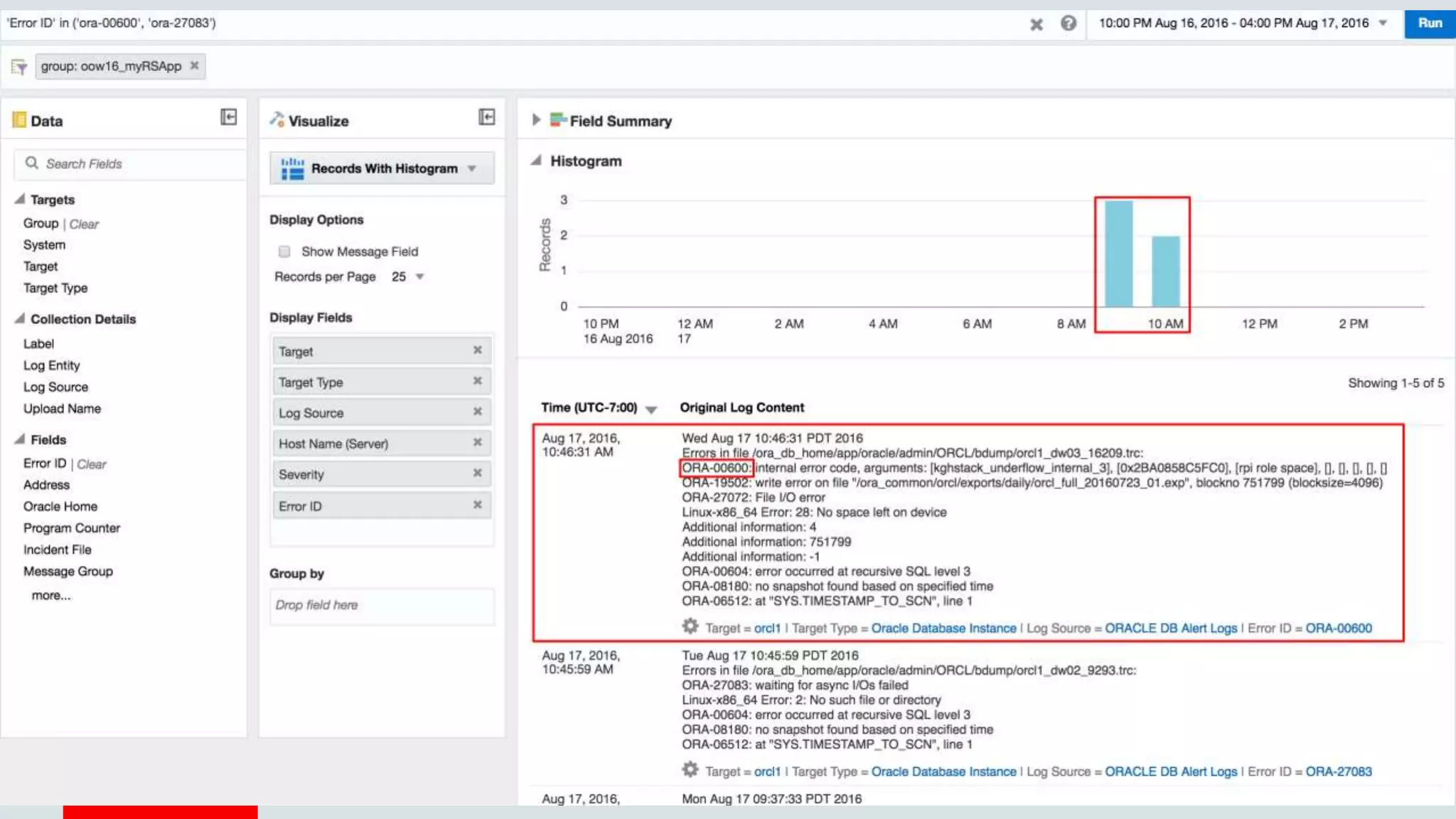Open gear options for ORA-00600 record
This screenshot has width=1456, height=819.
[x=690, y=626]
